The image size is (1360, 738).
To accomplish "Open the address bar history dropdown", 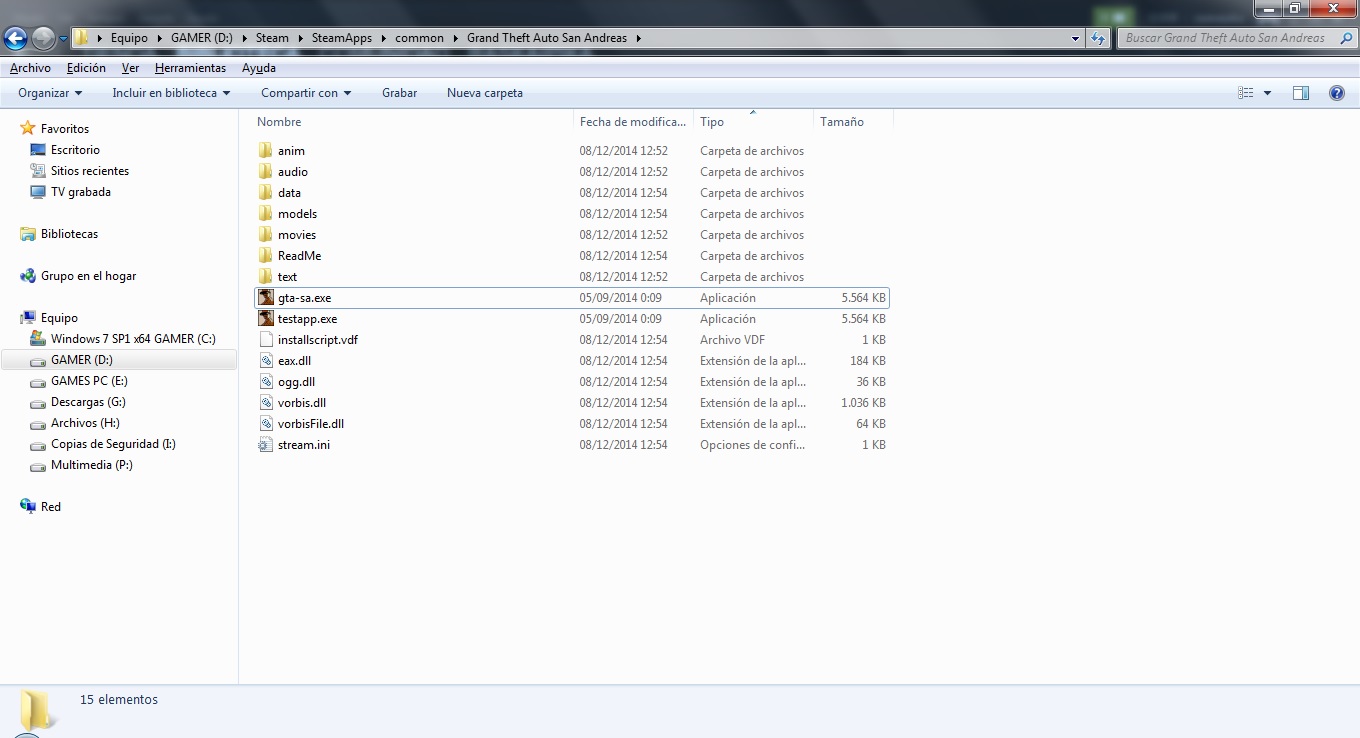I will (x=1076, y=38).
